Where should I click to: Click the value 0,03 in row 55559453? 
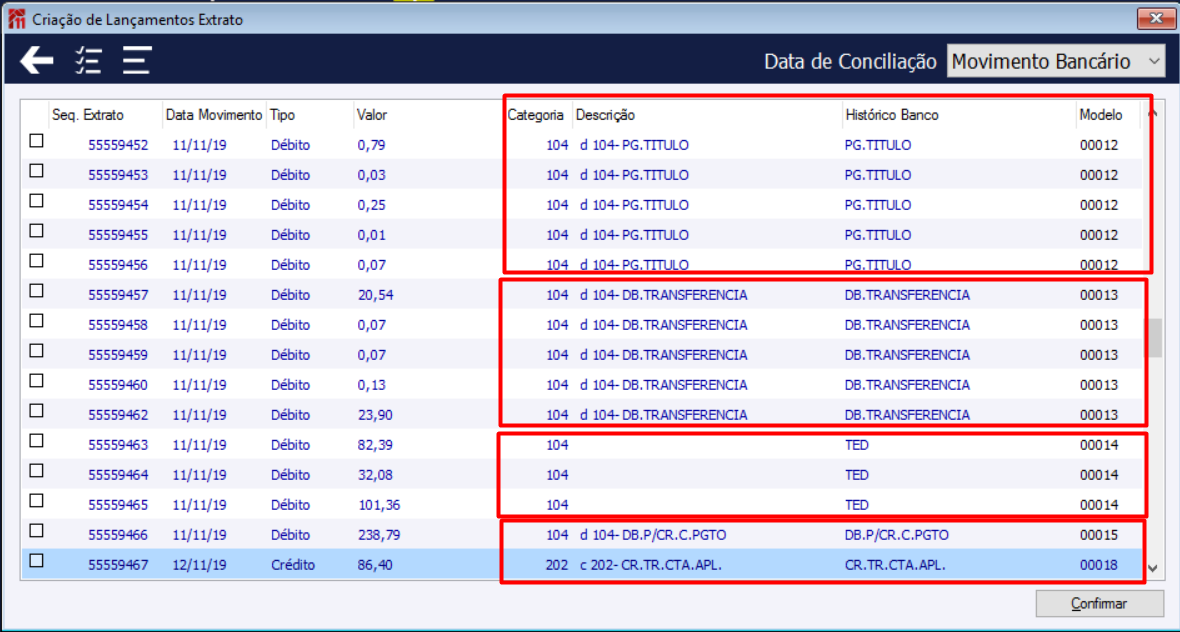pyautogui.click(x=372, y=175)
